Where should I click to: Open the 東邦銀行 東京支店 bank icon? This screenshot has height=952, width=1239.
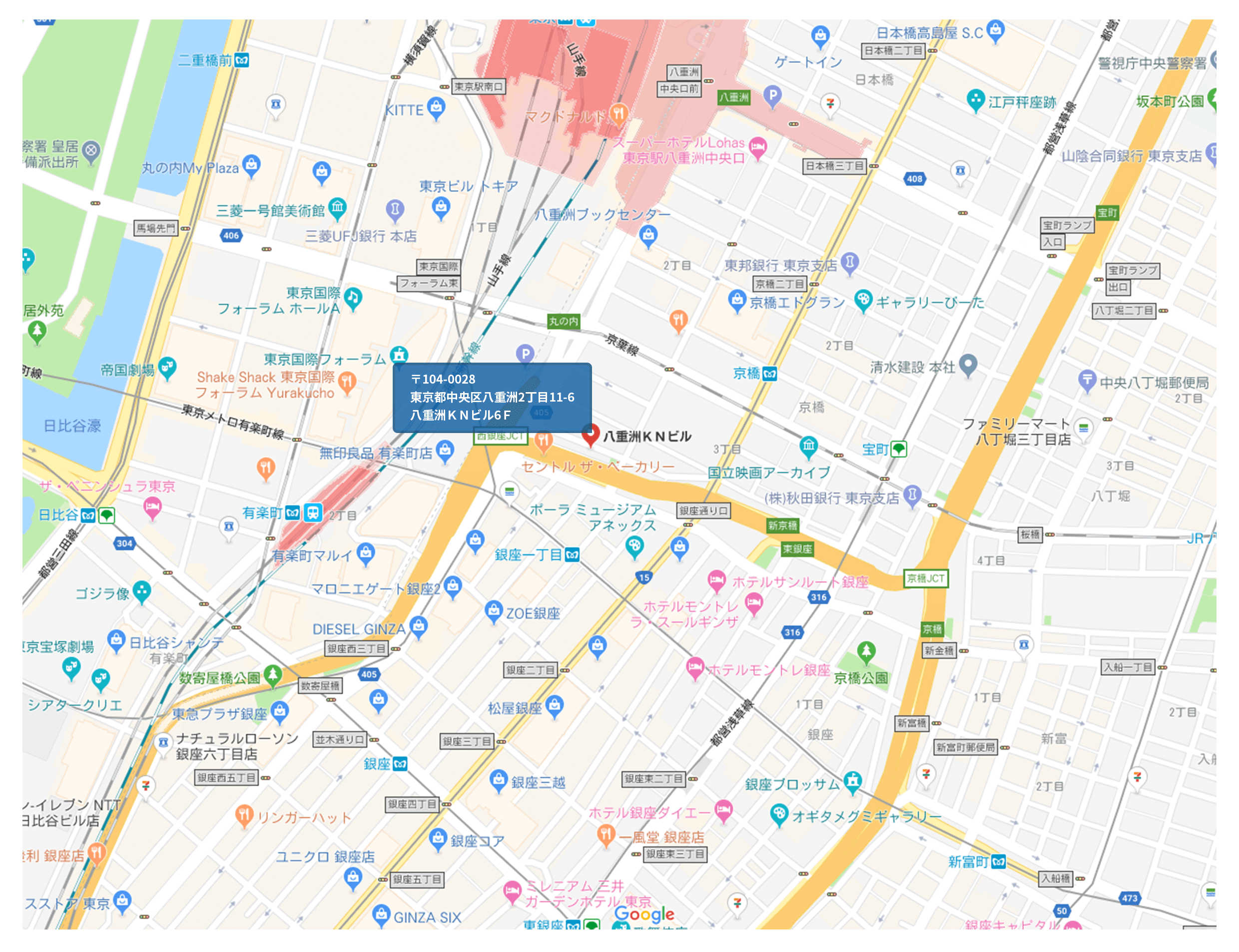tap(849, 264)
